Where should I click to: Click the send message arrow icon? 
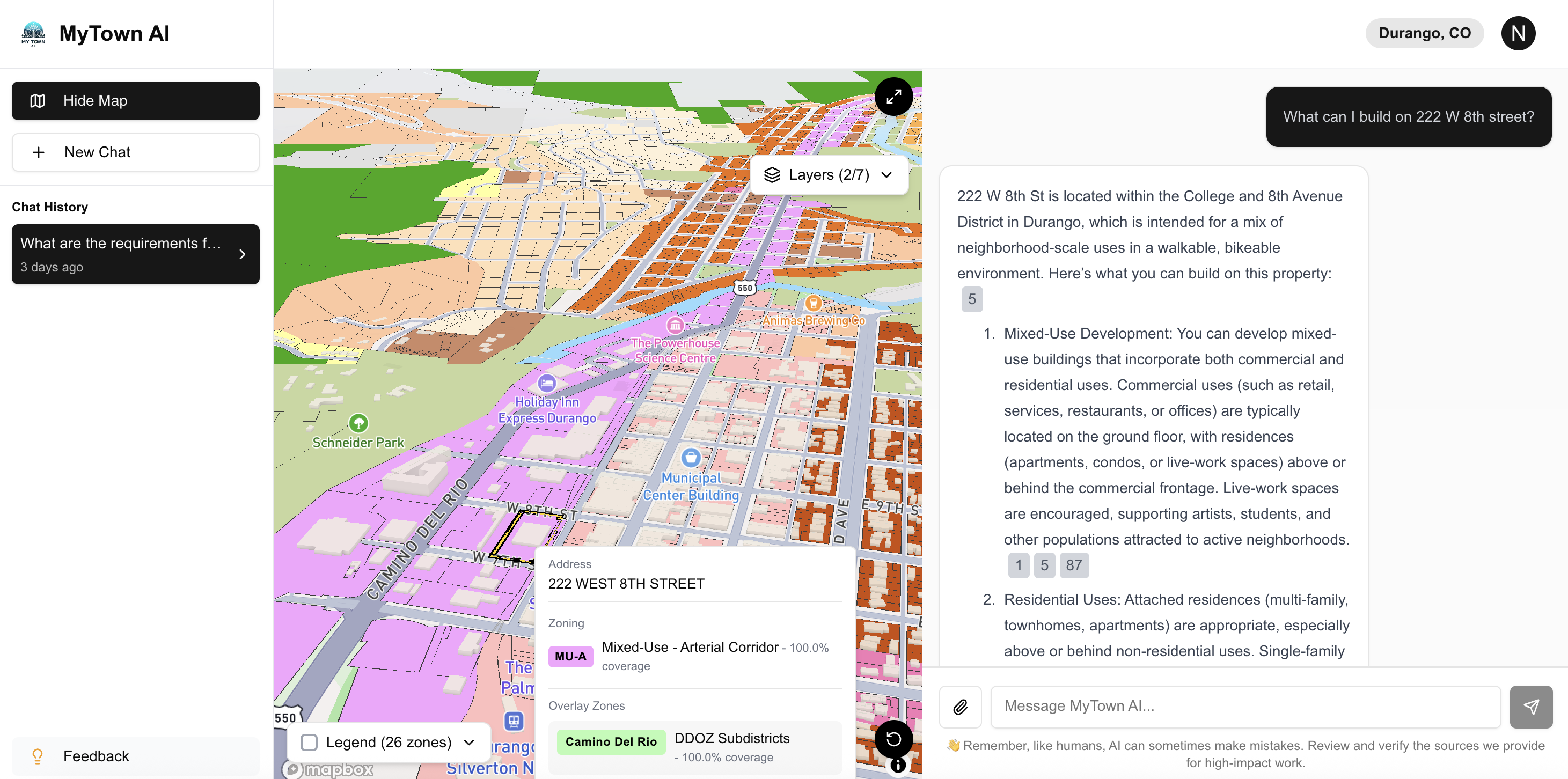coord(1531,707)
